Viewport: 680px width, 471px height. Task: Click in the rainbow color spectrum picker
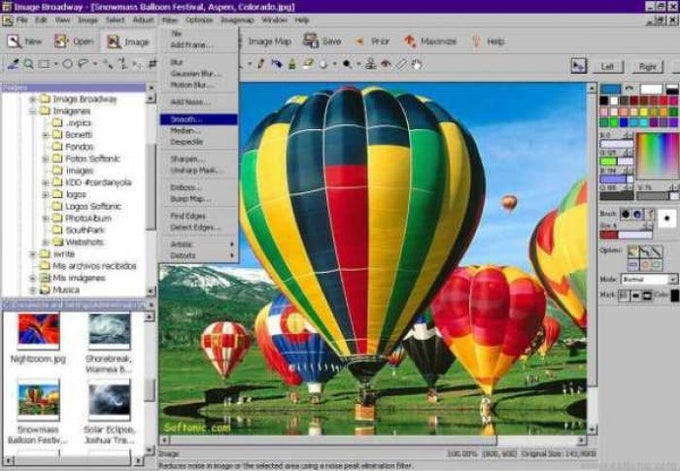point(657,156)
